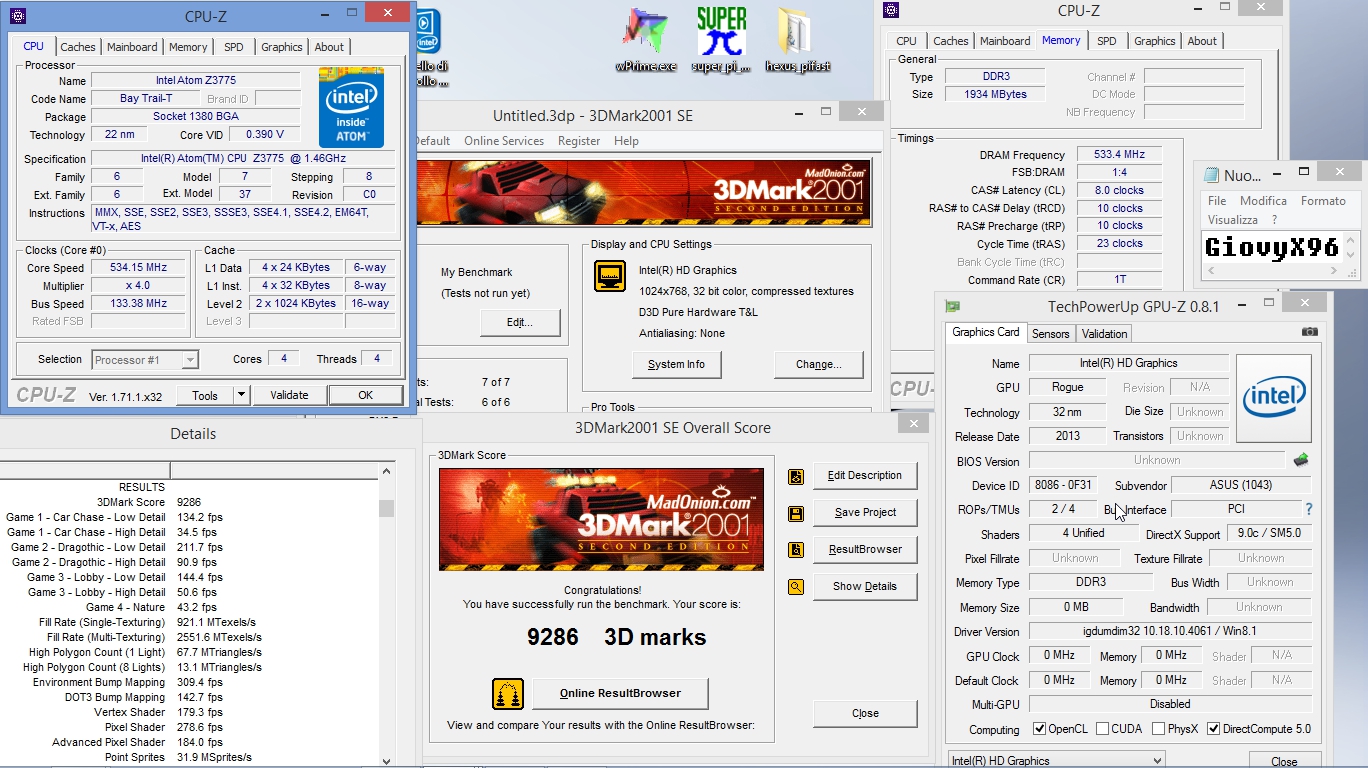Toggle the OpenCL checkbox in GPU-Z
This screenshot has width=1368, height=768.
point(1039,729)
